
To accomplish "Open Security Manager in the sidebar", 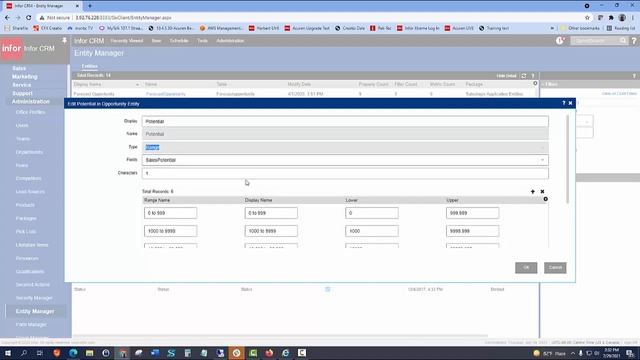I will click(x=34, y=298).
